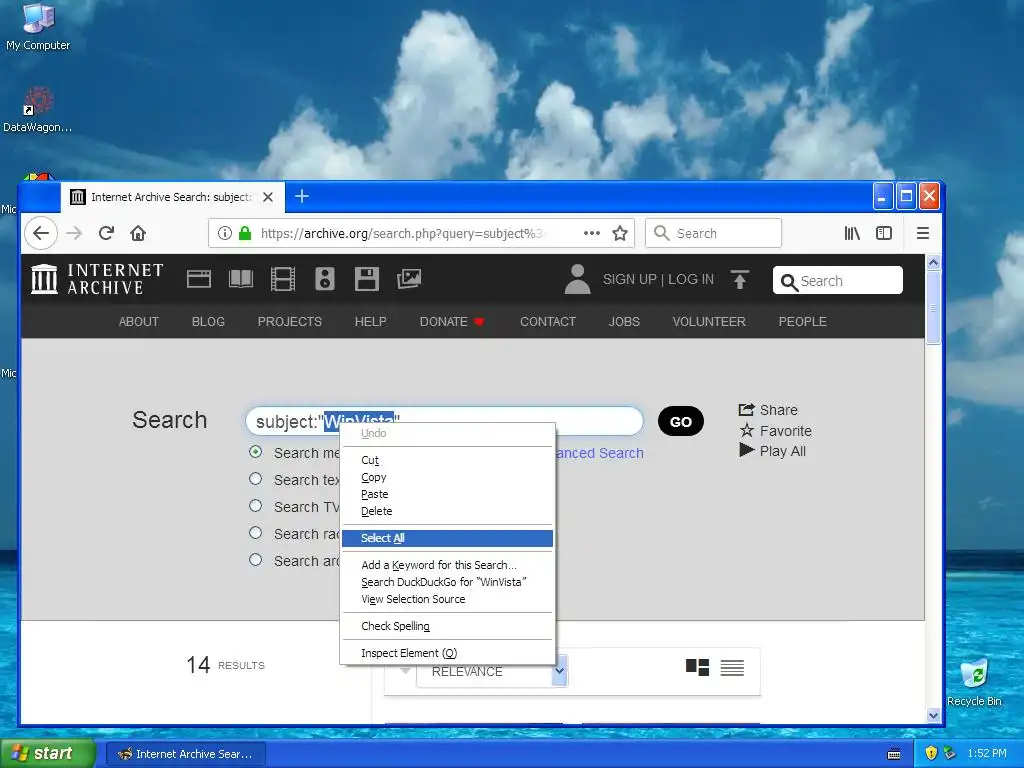Open the DataWagon desktop shortcut
Screen dimensions: 1024x768
(38, 110)
